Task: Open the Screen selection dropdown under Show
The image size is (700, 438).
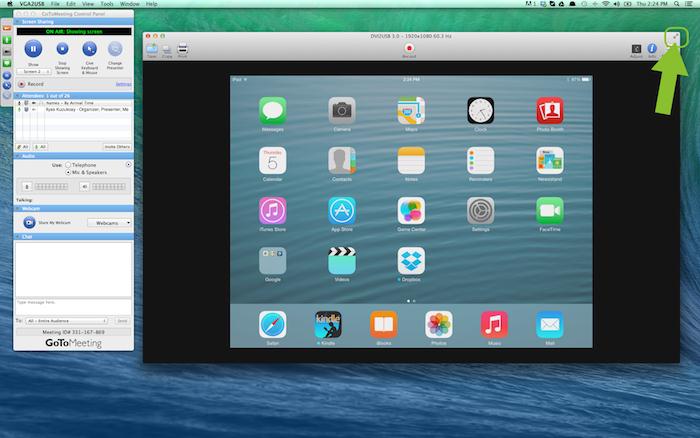Action: (x=33, y=74)
